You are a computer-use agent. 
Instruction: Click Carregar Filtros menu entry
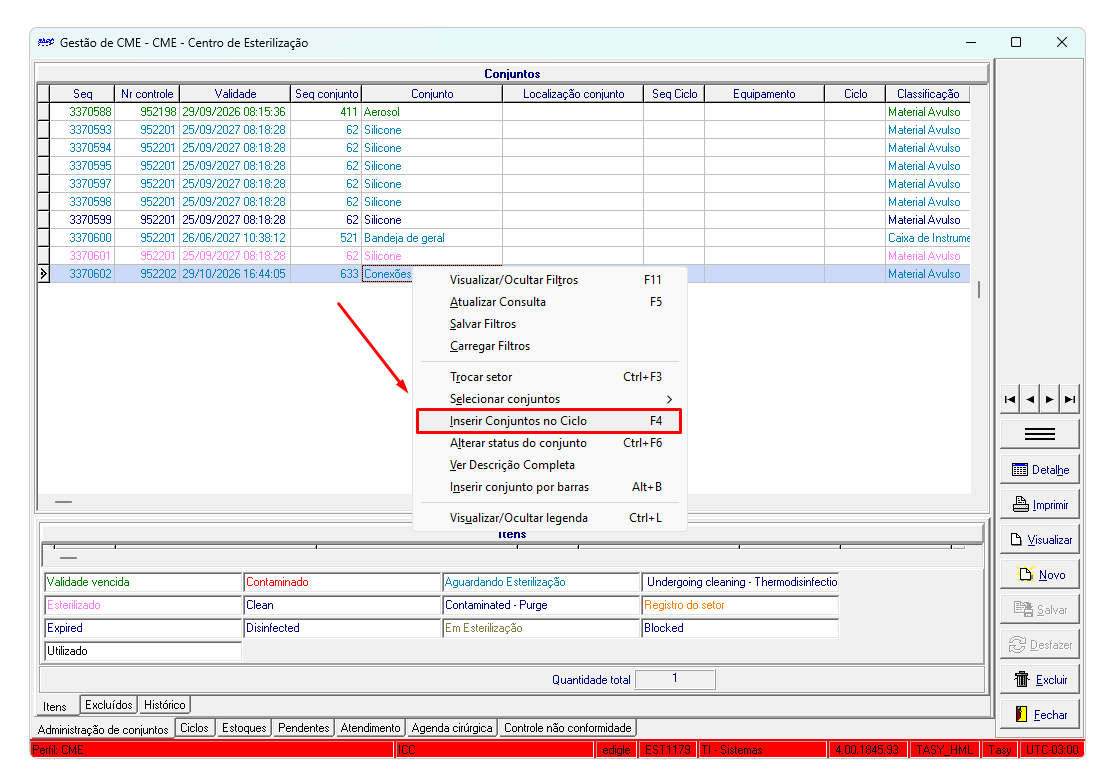[x=550, y=346]
